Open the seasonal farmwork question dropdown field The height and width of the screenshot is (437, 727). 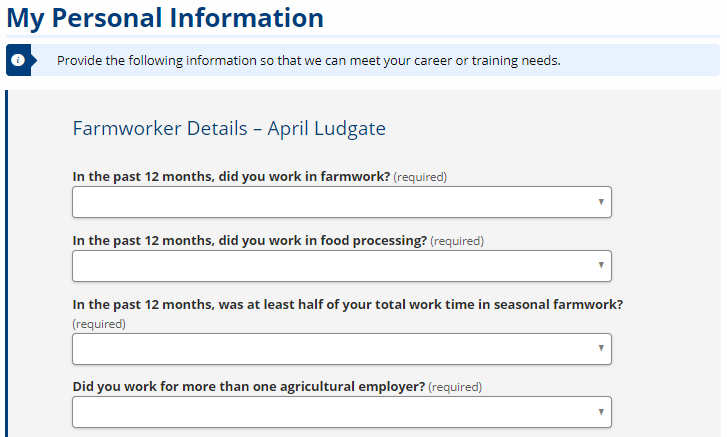click(x=342, y=349)
